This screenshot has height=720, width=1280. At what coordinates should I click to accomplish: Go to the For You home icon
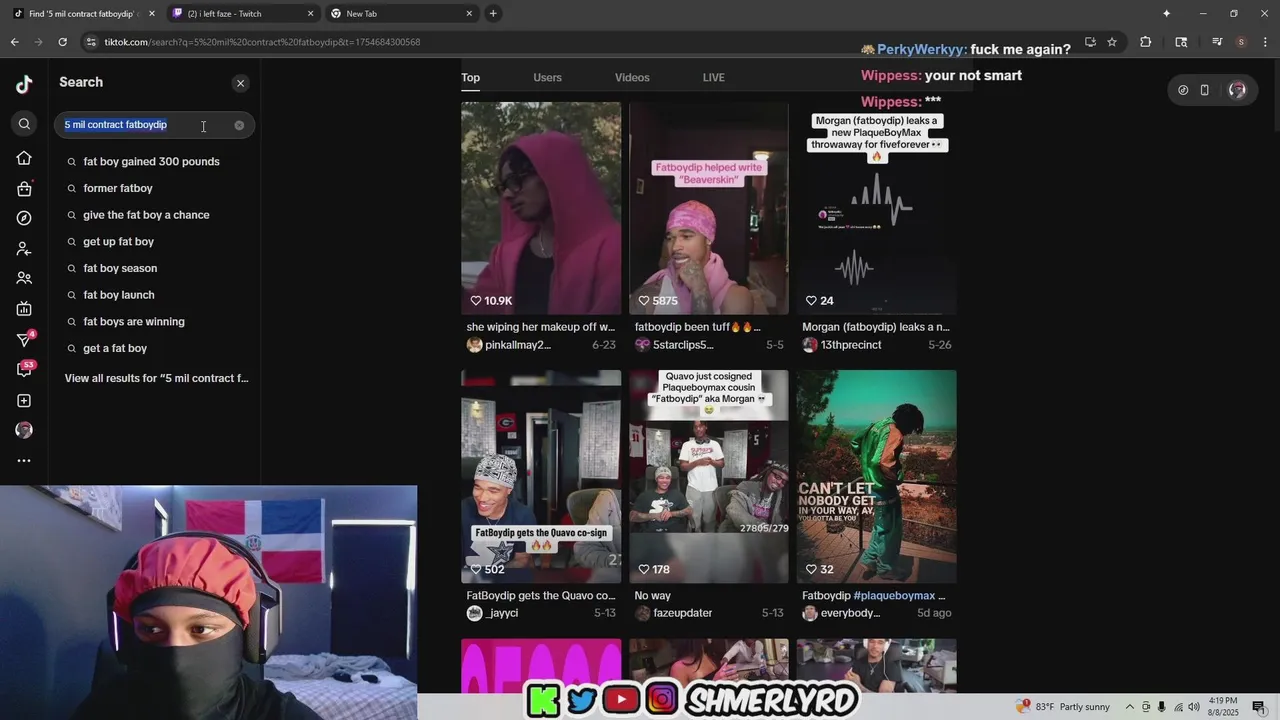click(24, 158)
